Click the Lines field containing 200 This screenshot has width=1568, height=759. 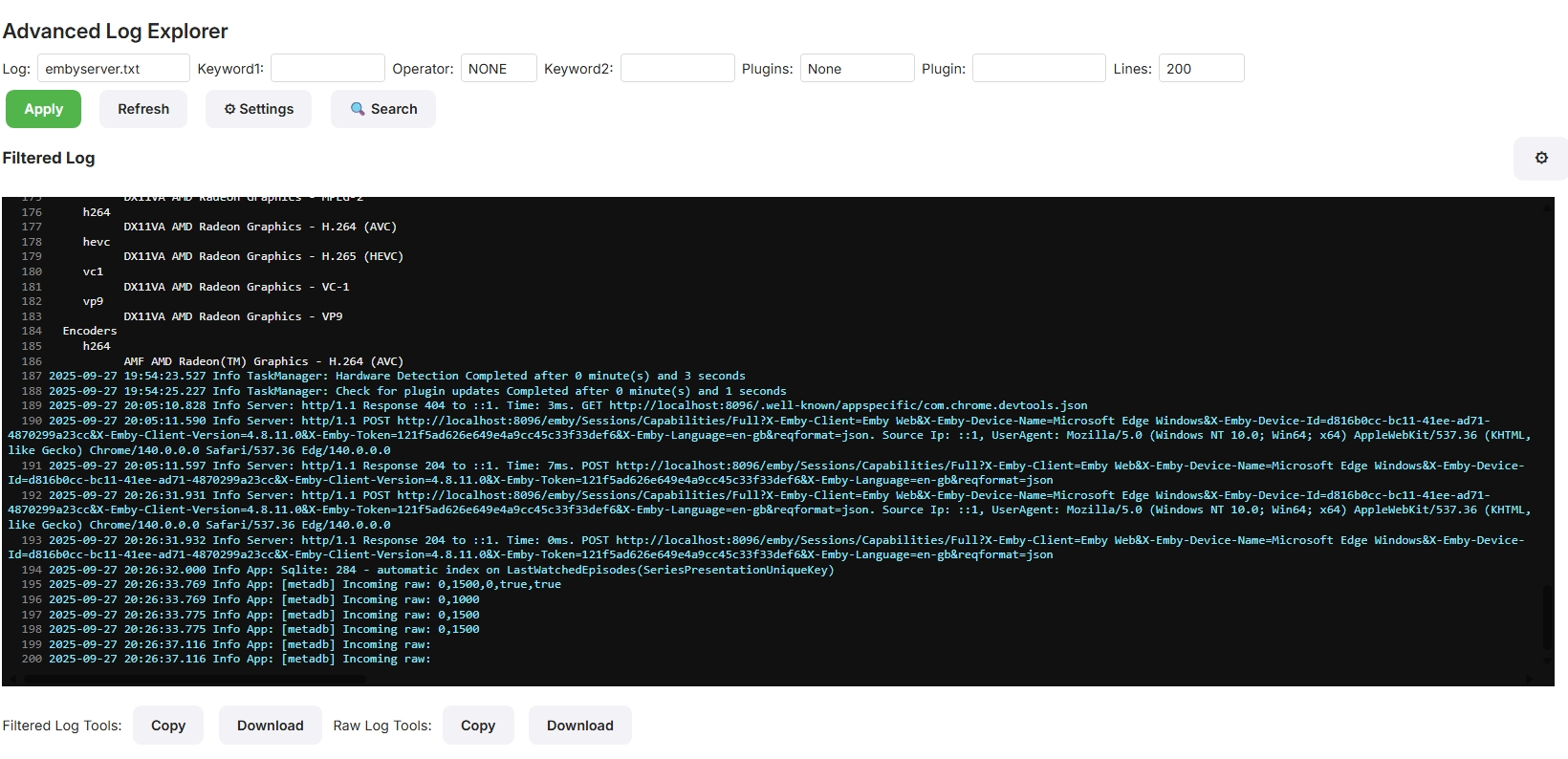click(1201, 69)
